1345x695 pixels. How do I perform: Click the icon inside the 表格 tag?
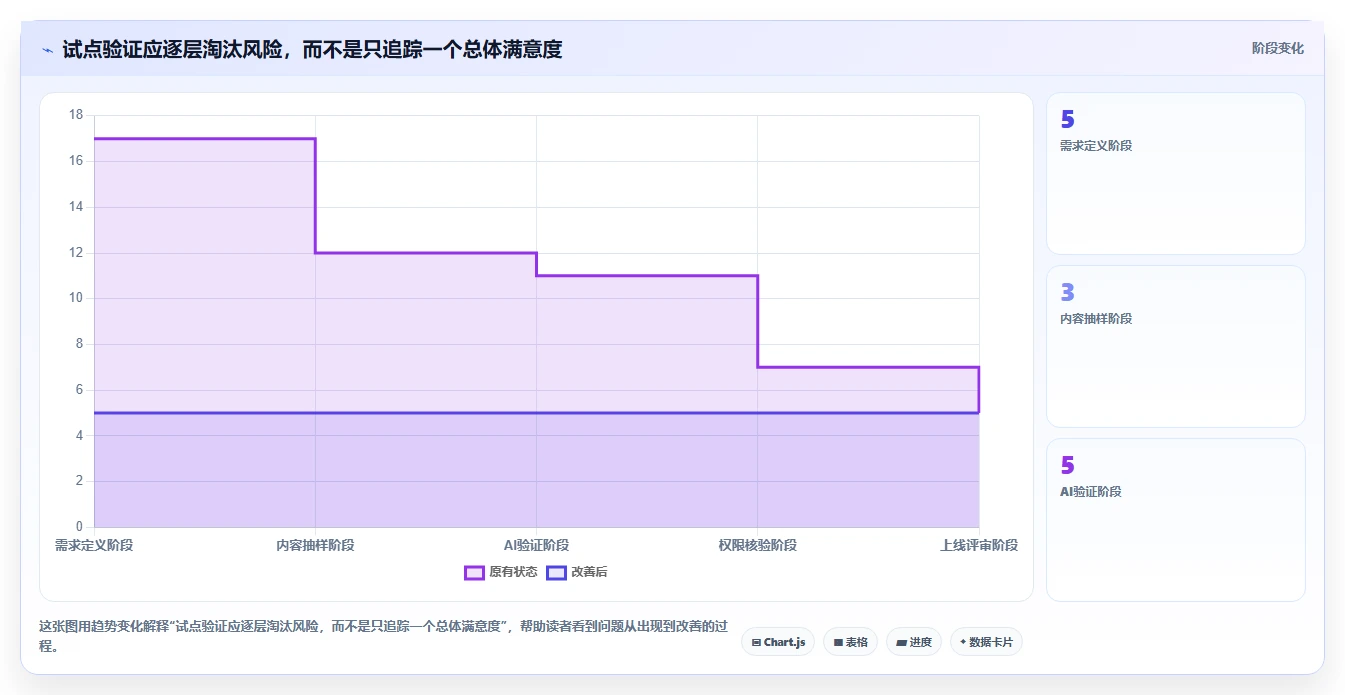coord(838,642)
